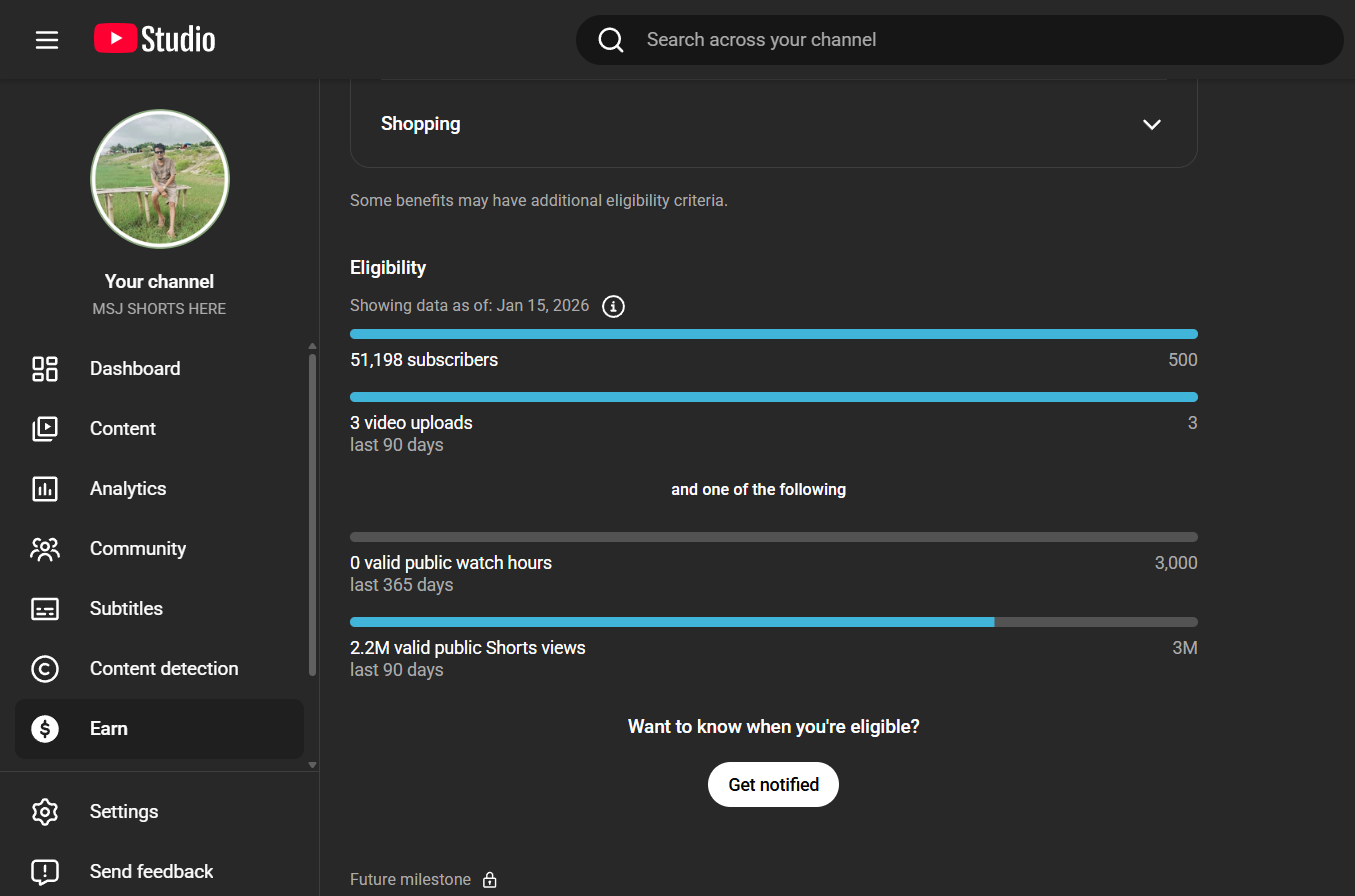Click the info icon beside data date
This screenshot has height=896, width=1355.
pyautogui.click(x=614, y=306)
